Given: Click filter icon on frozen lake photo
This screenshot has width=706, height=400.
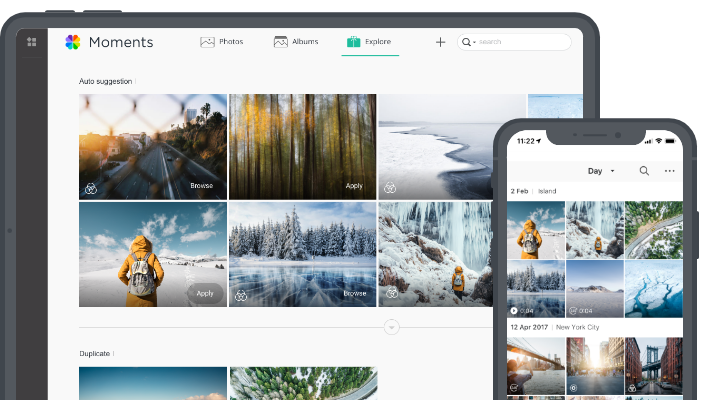Looking at the screenshot, I should (x=241, y=295).
